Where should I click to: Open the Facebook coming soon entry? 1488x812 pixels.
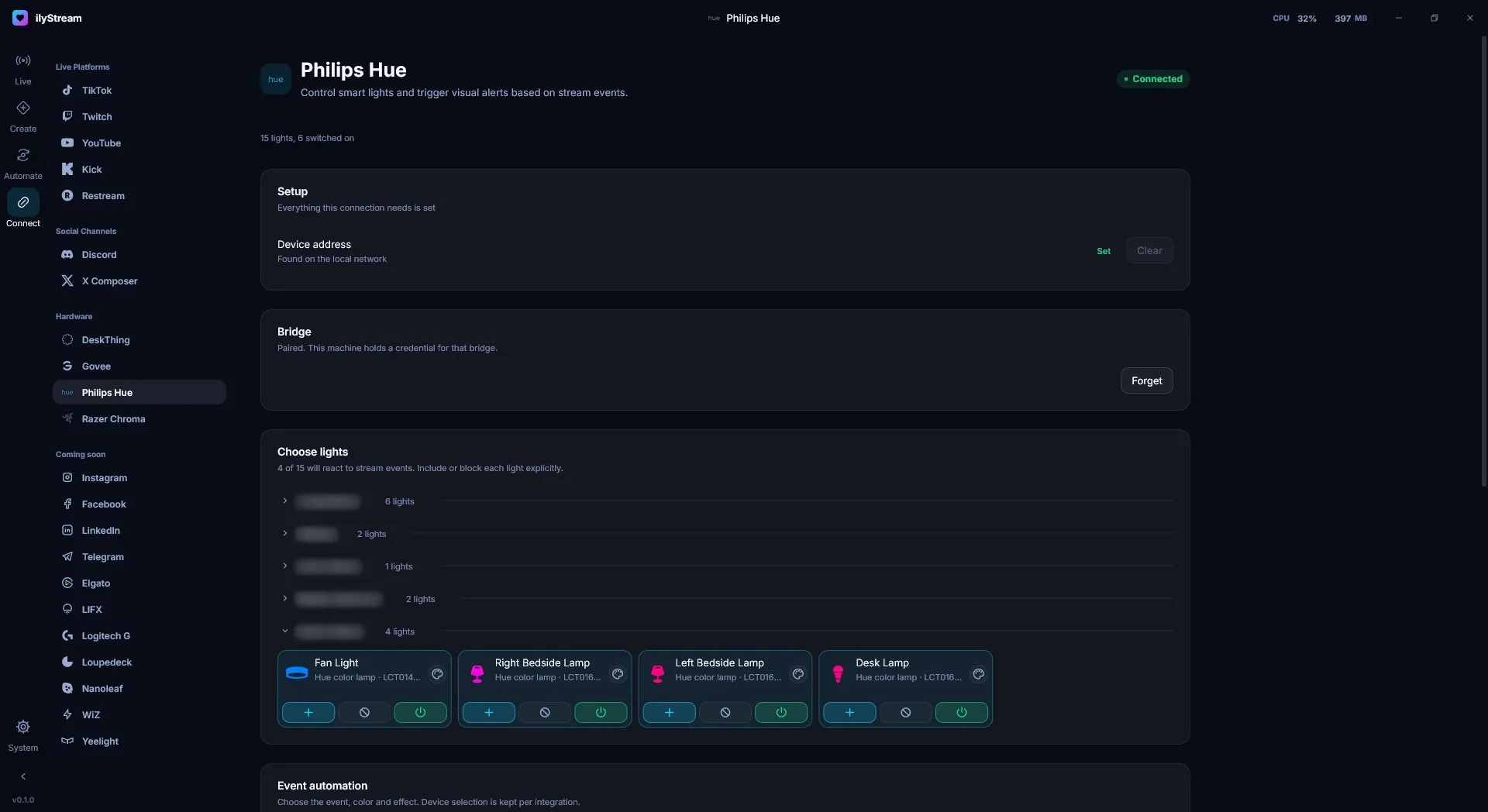pyautogui.click(x=139, y=504)
